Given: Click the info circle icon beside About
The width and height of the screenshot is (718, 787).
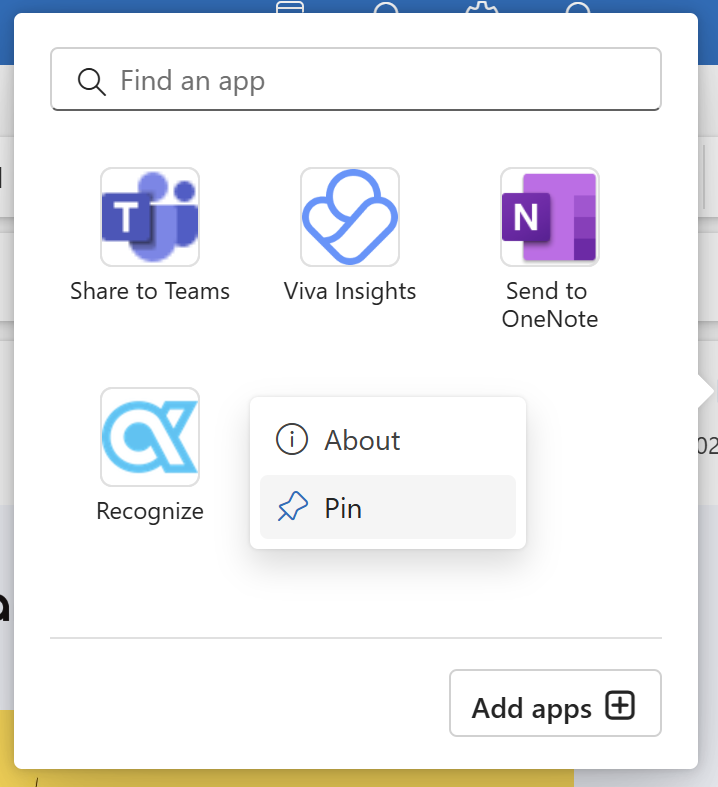Looking at the screenshot, I should point(291,440).
